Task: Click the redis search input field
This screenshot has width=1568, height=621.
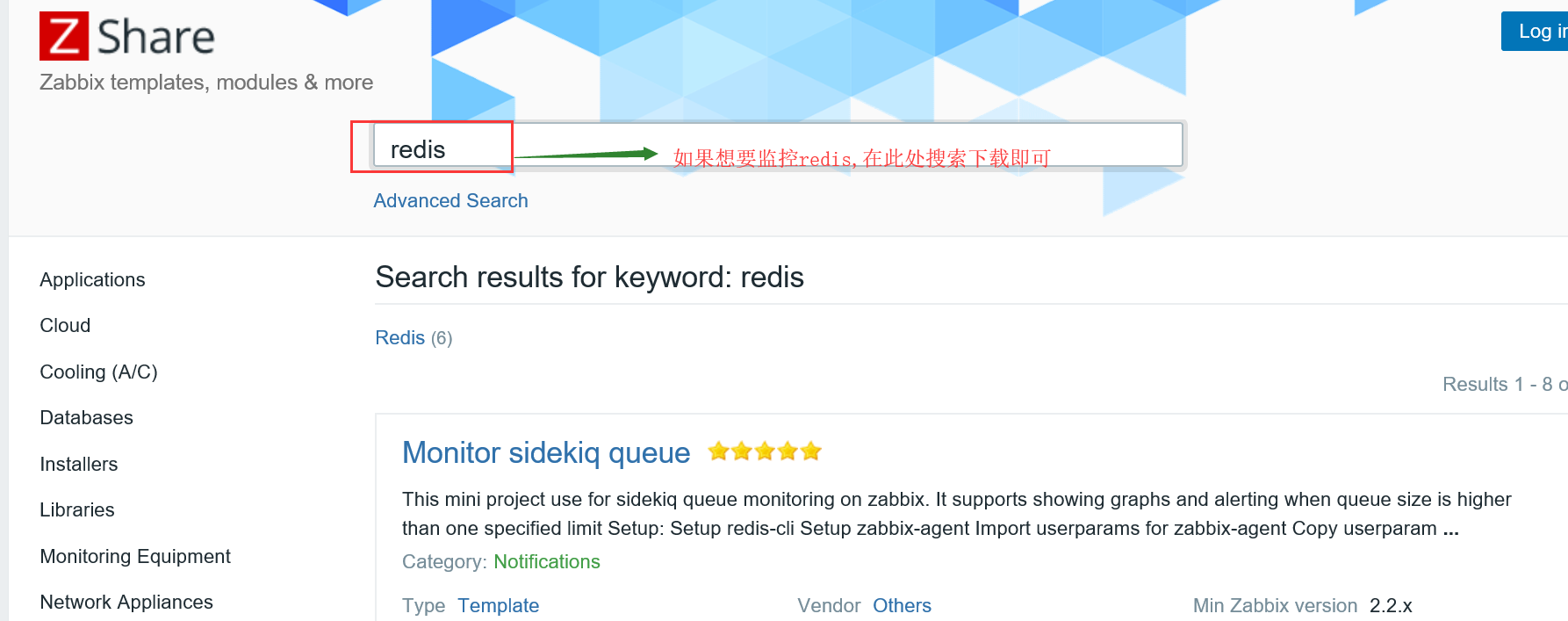Action: pyautogui.click(x=778, y=145)
